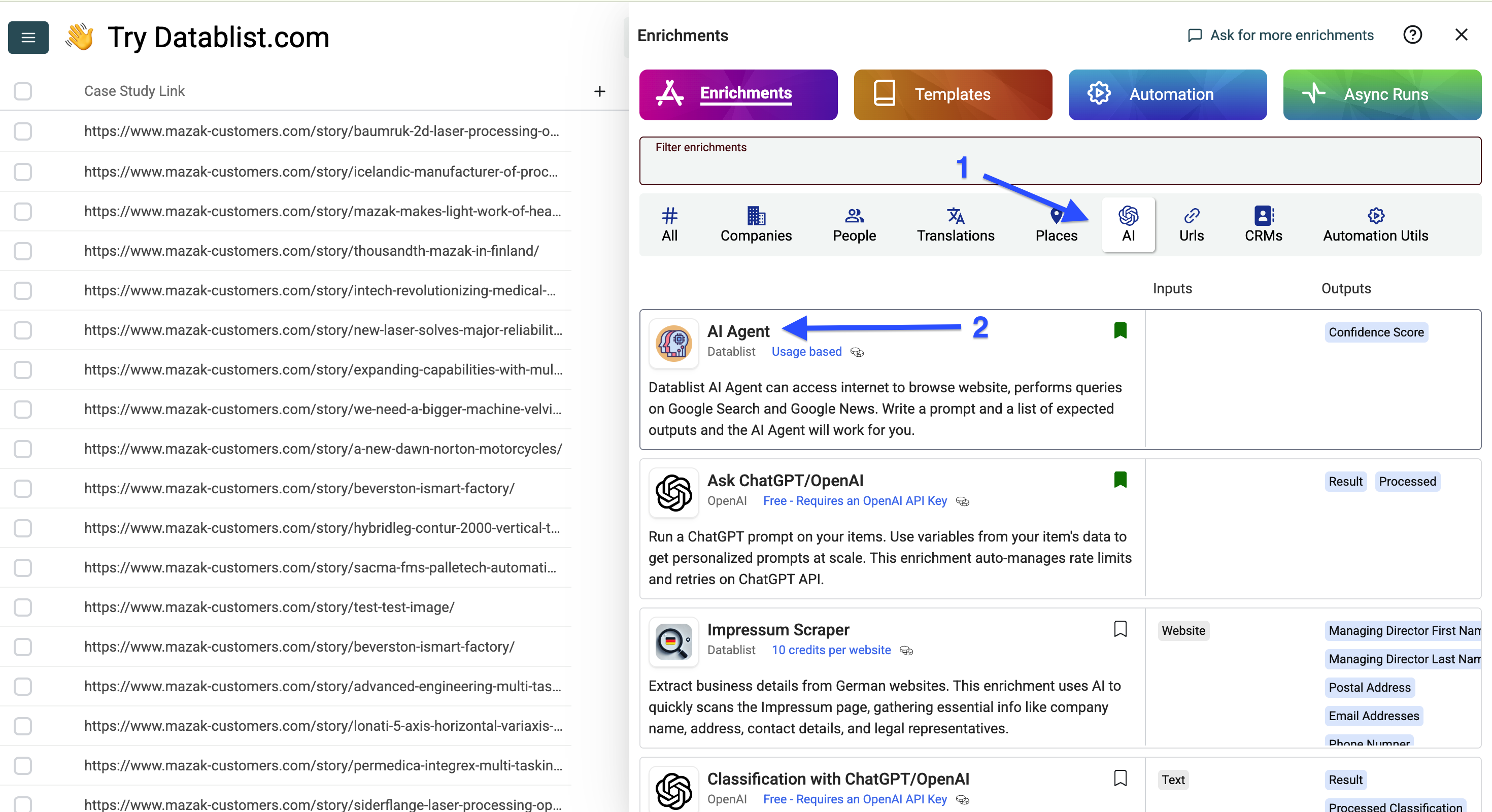Viewport: 1492px width, 812px height.
Task: Click the Postal Address output tag
Action: click(1369, 688)
